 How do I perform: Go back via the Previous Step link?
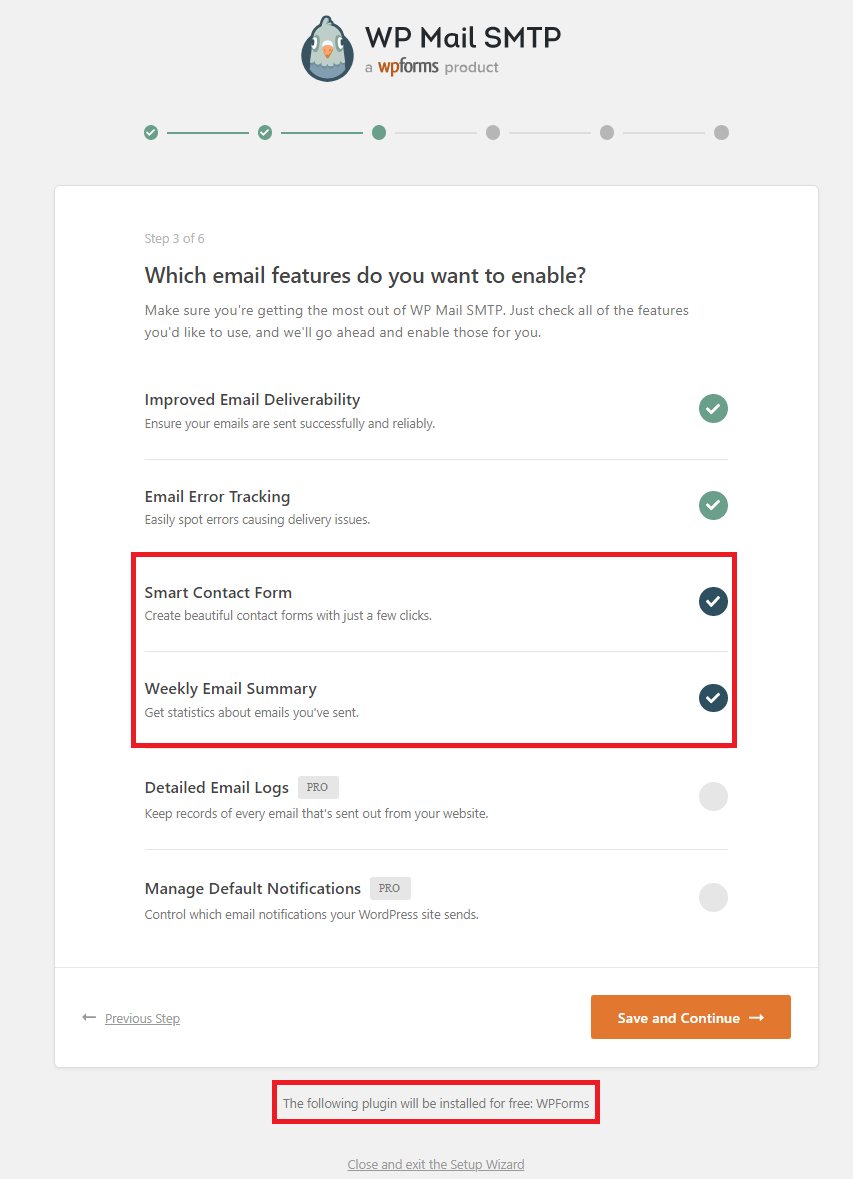point(142,1018)
